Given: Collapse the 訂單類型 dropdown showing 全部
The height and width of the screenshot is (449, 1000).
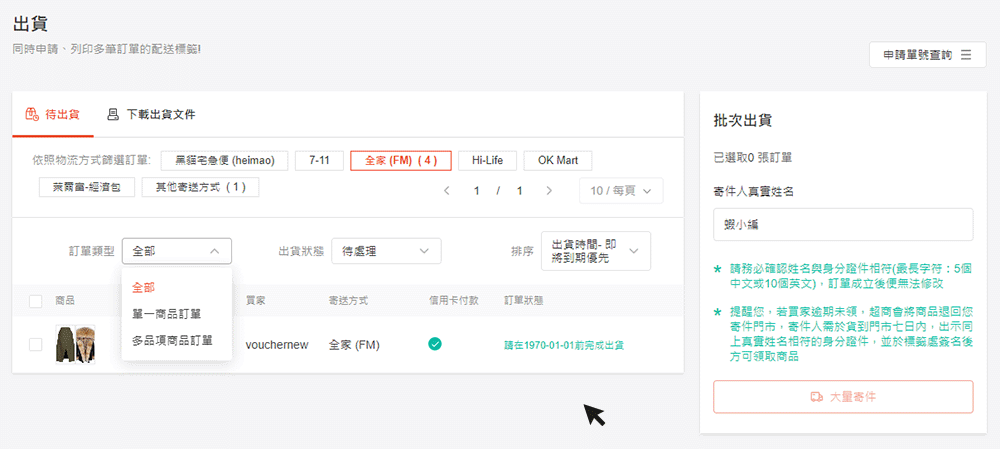Looking at the screenshot, I should pos(177,251).
